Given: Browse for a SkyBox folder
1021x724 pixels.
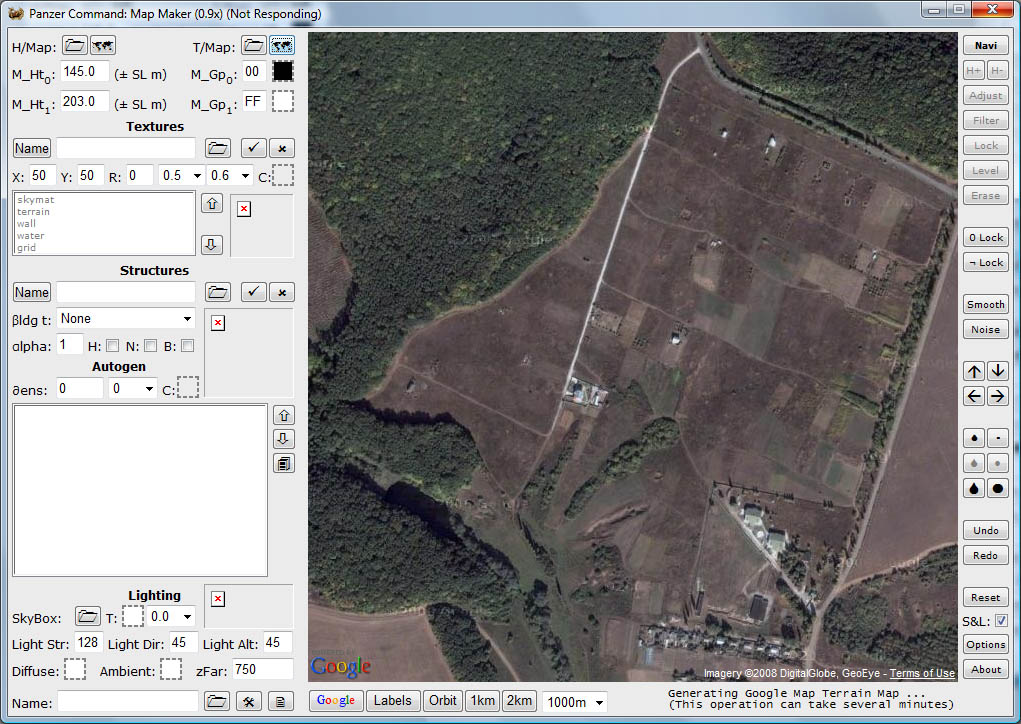Looking at the screenshot, I should (x=87, y=616).
